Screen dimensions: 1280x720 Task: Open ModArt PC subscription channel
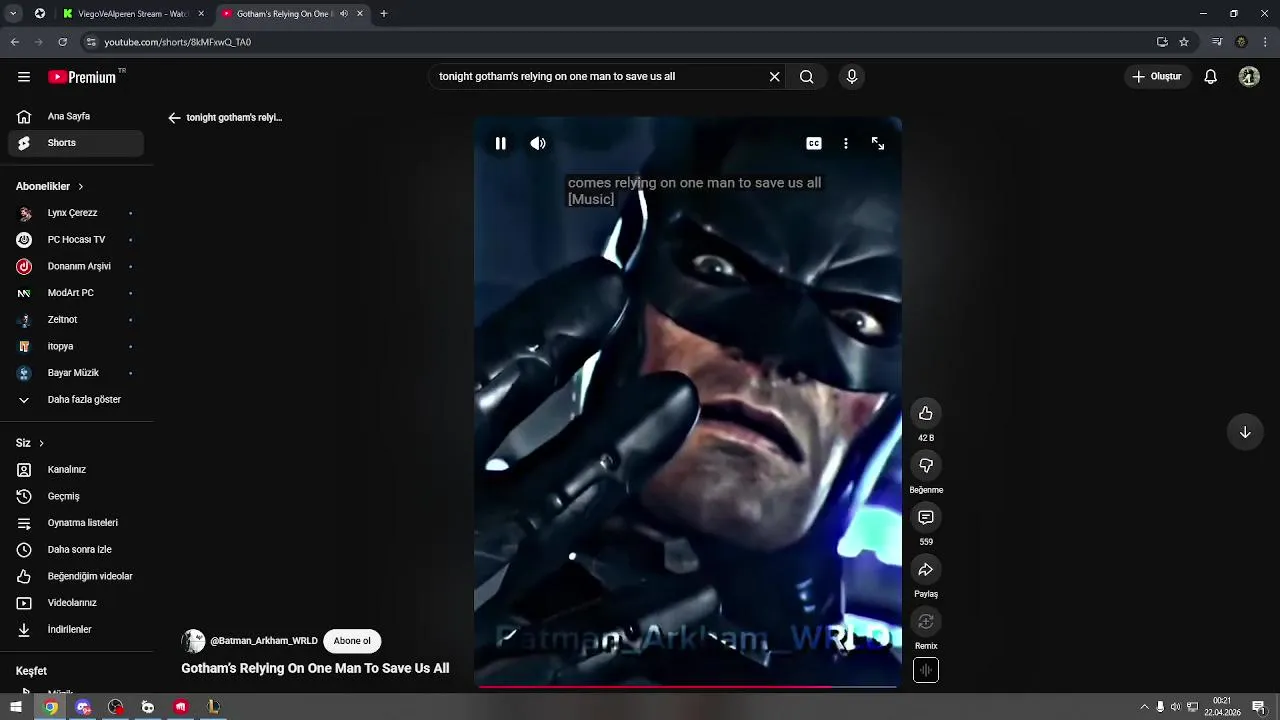(x=76, y=293)
